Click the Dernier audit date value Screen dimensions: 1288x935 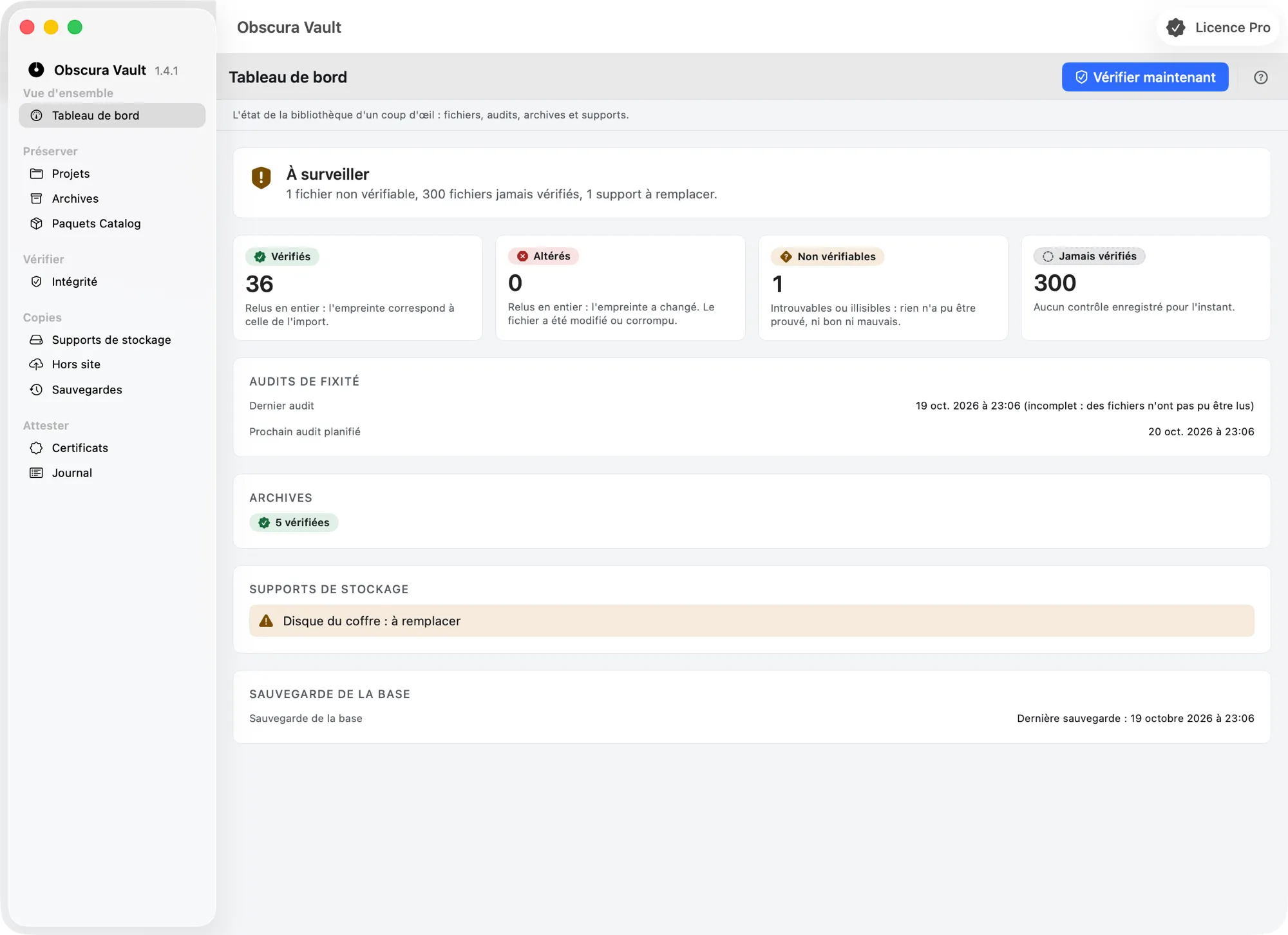pyautogui.click(x=1084, y=406)
